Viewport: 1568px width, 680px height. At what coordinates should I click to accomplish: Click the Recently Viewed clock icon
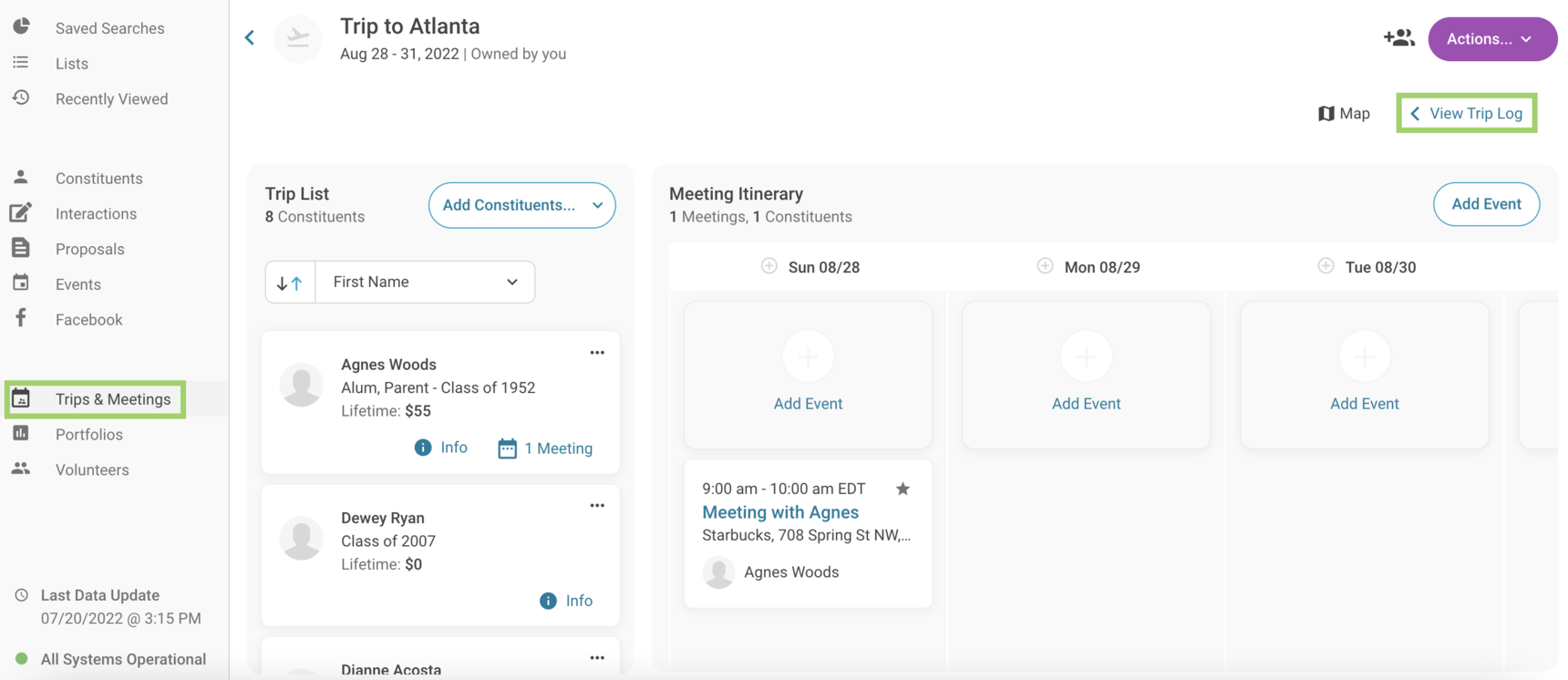coord(21,98)
